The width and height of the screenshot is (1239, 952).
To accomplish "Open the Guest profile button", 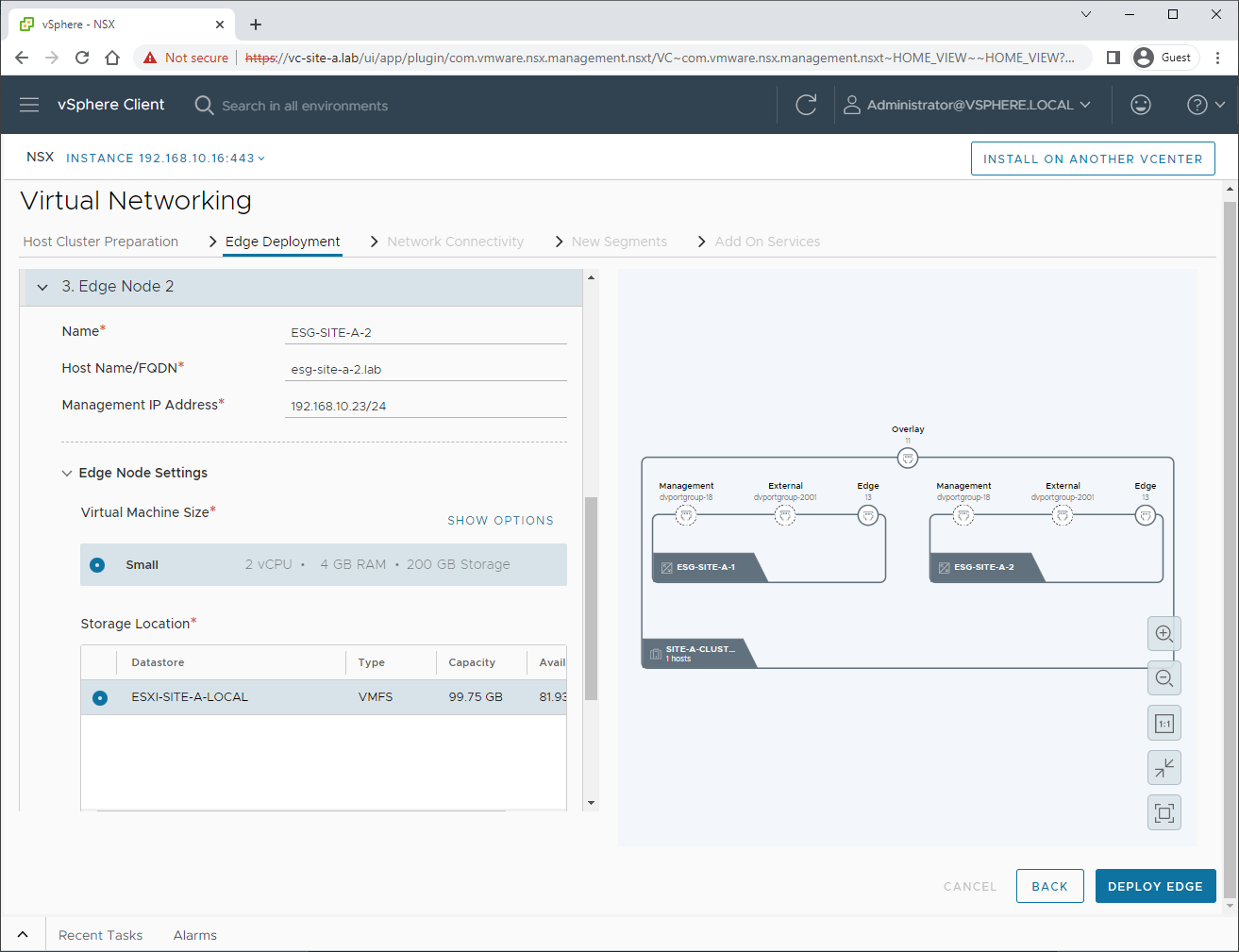I will point(1164,58).
